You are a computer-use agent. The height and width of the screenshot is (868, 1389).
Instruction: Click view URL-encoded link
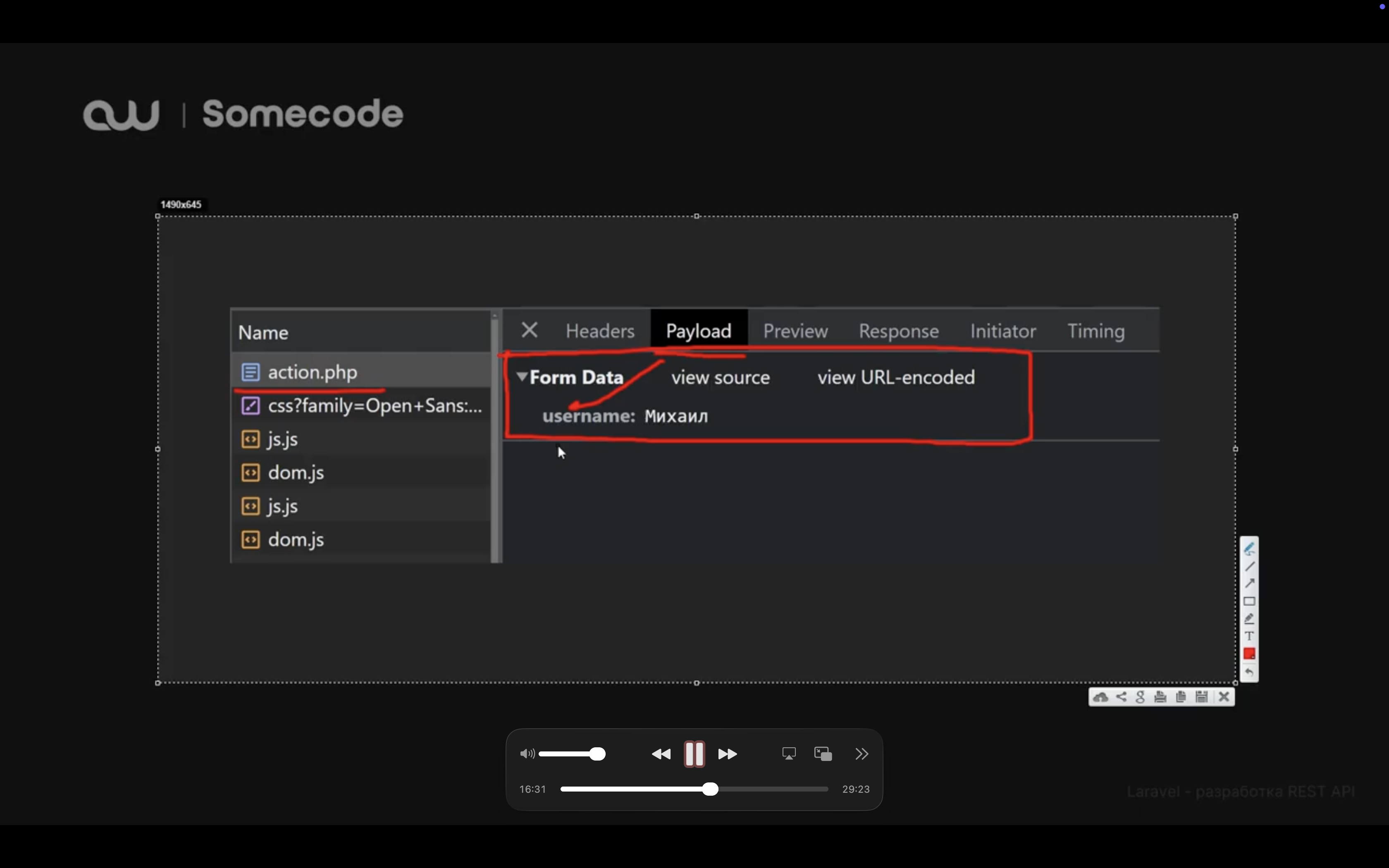pyautogui.click(x=895, y=378)
